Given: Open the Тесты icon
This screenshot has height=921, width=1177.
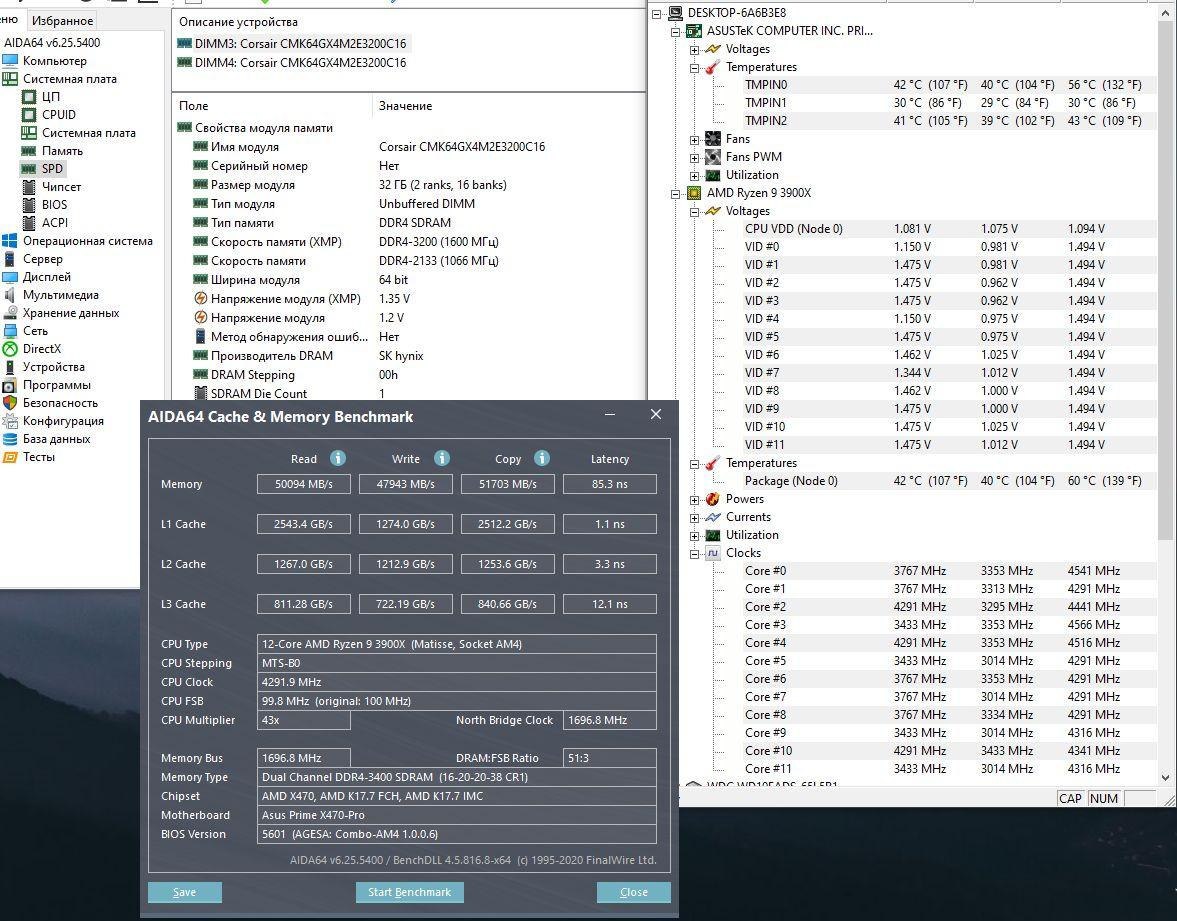Looking at the screenshot, I should [x=10, y=457].
